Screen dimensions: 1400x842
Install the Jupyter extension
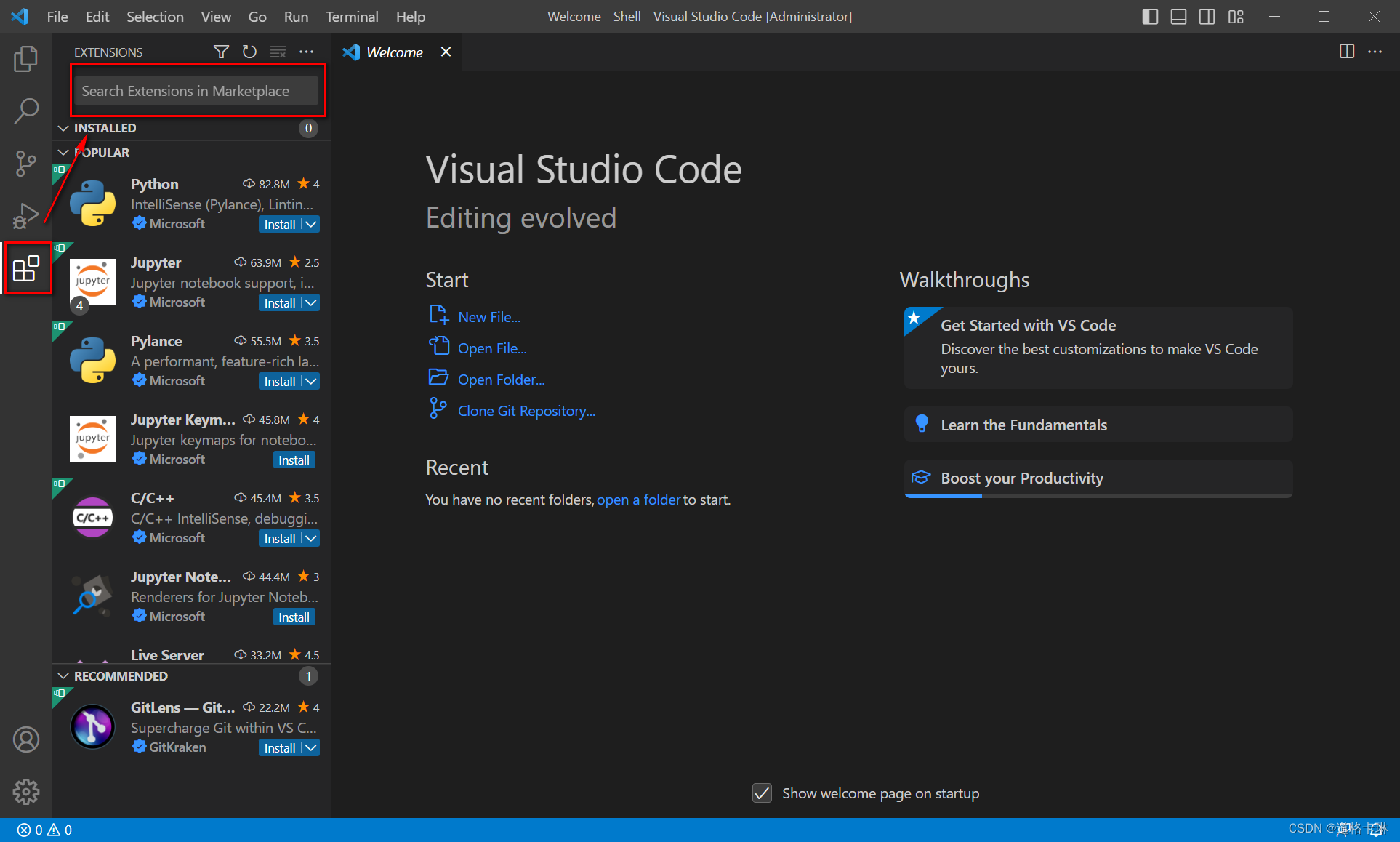pyautogui.click(x=280, y=303)
